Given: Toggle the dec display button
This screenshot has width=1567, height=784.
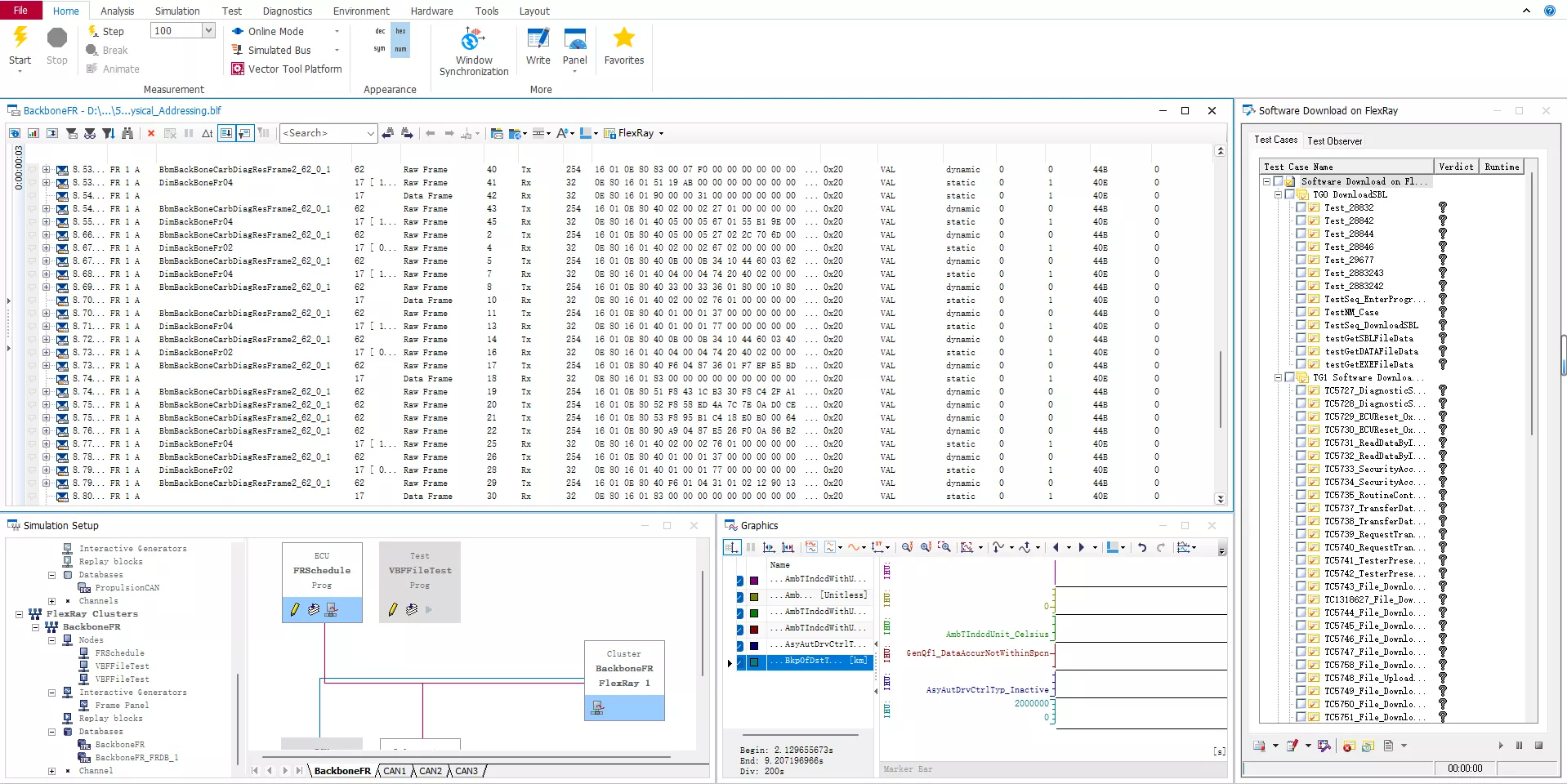Looking at the screenshot, I should click(x=380, y=31).
